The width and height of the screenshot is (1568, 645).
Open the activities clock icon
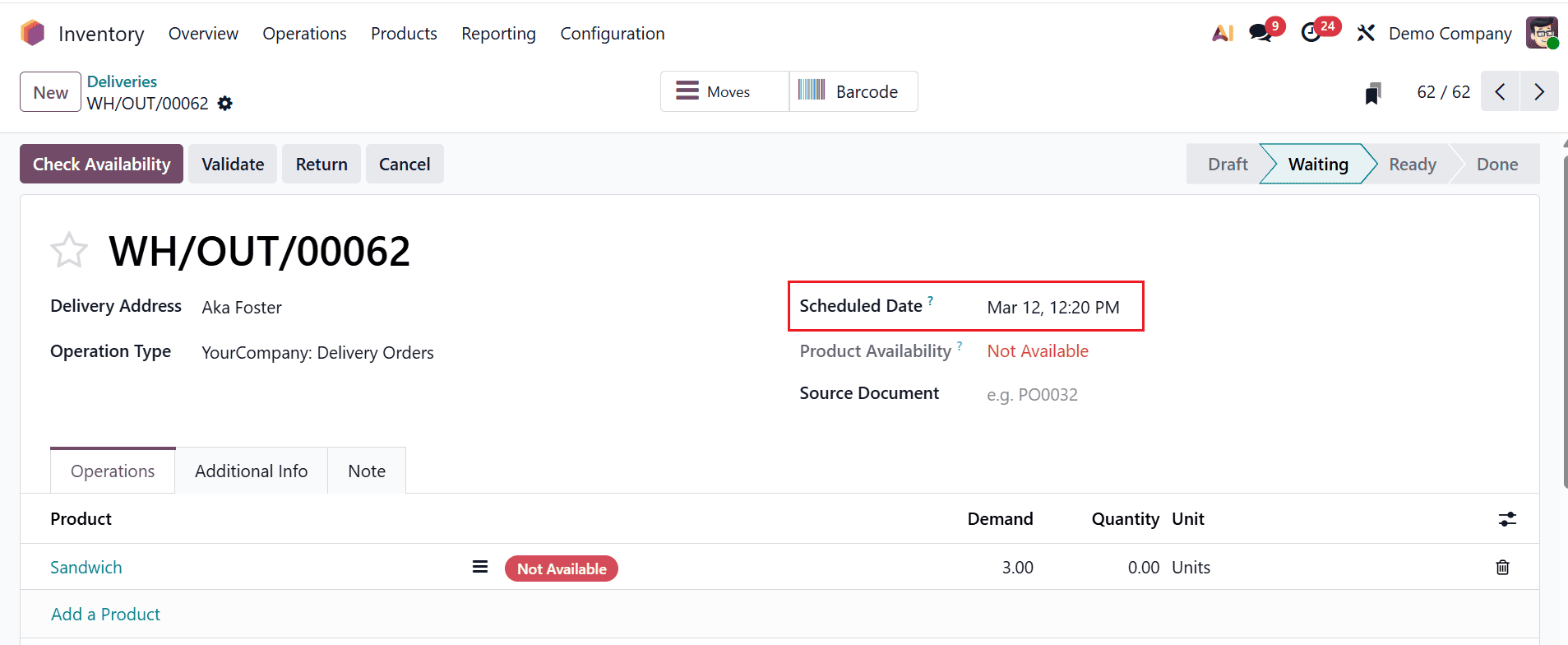1311,33
